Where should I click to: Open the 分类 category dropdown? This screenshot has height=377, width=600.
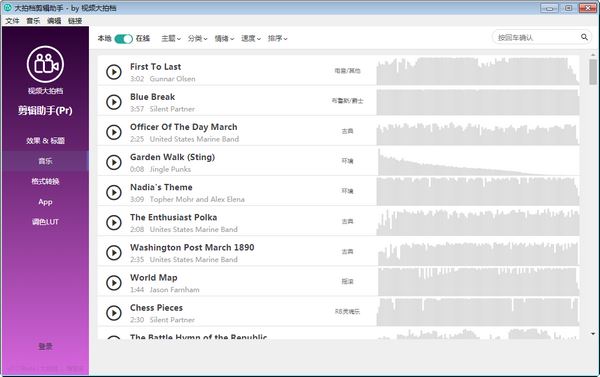[x=197, y=38]
